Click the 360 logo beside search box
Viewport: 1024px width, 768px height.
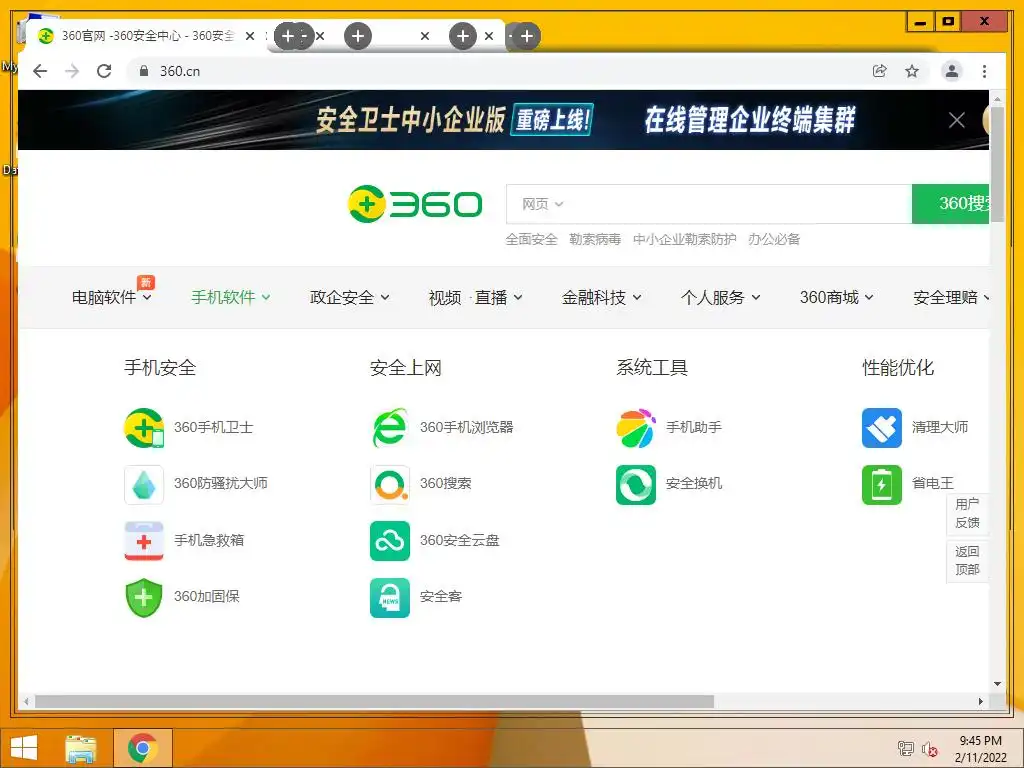pos(415,204)
